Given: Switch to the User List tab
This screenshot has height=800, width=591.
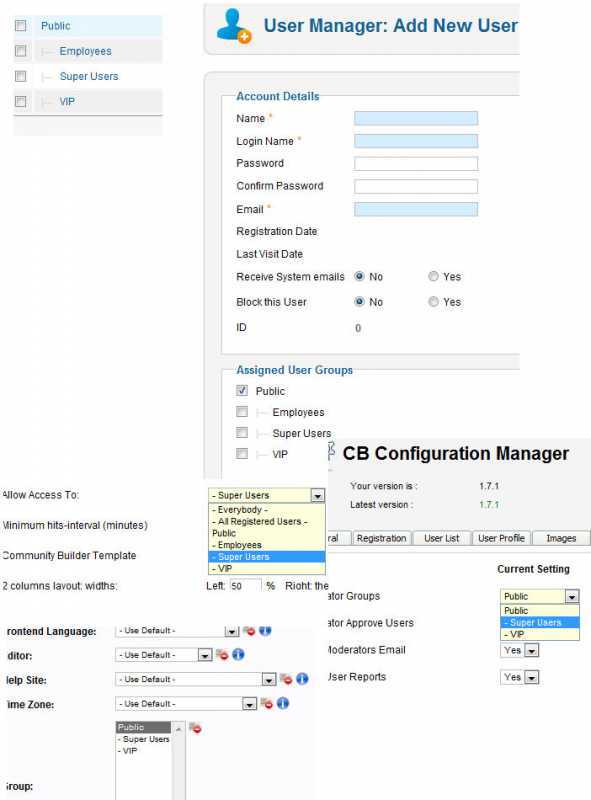Looking at the screenshot, I should coord(441,538).
